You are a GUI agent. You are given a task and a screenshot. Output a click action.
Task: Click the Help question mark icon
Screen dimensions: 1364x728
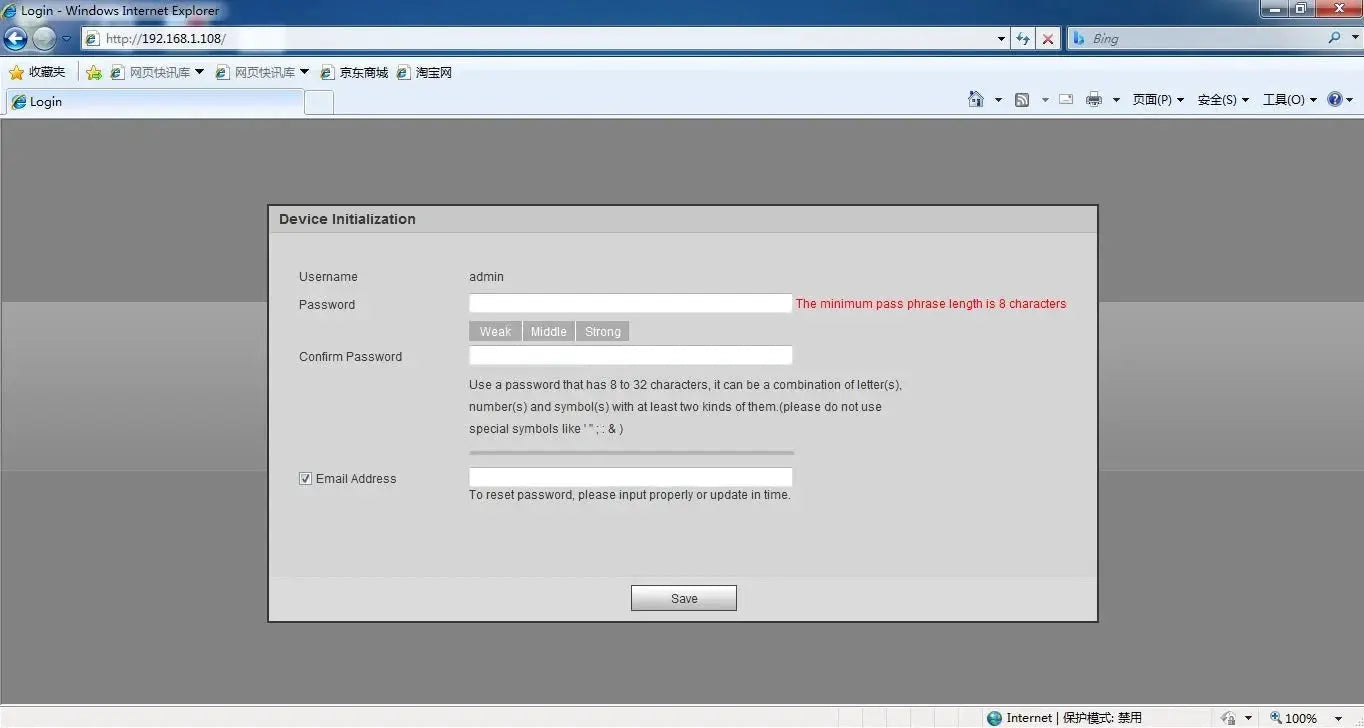(1334, 99)
